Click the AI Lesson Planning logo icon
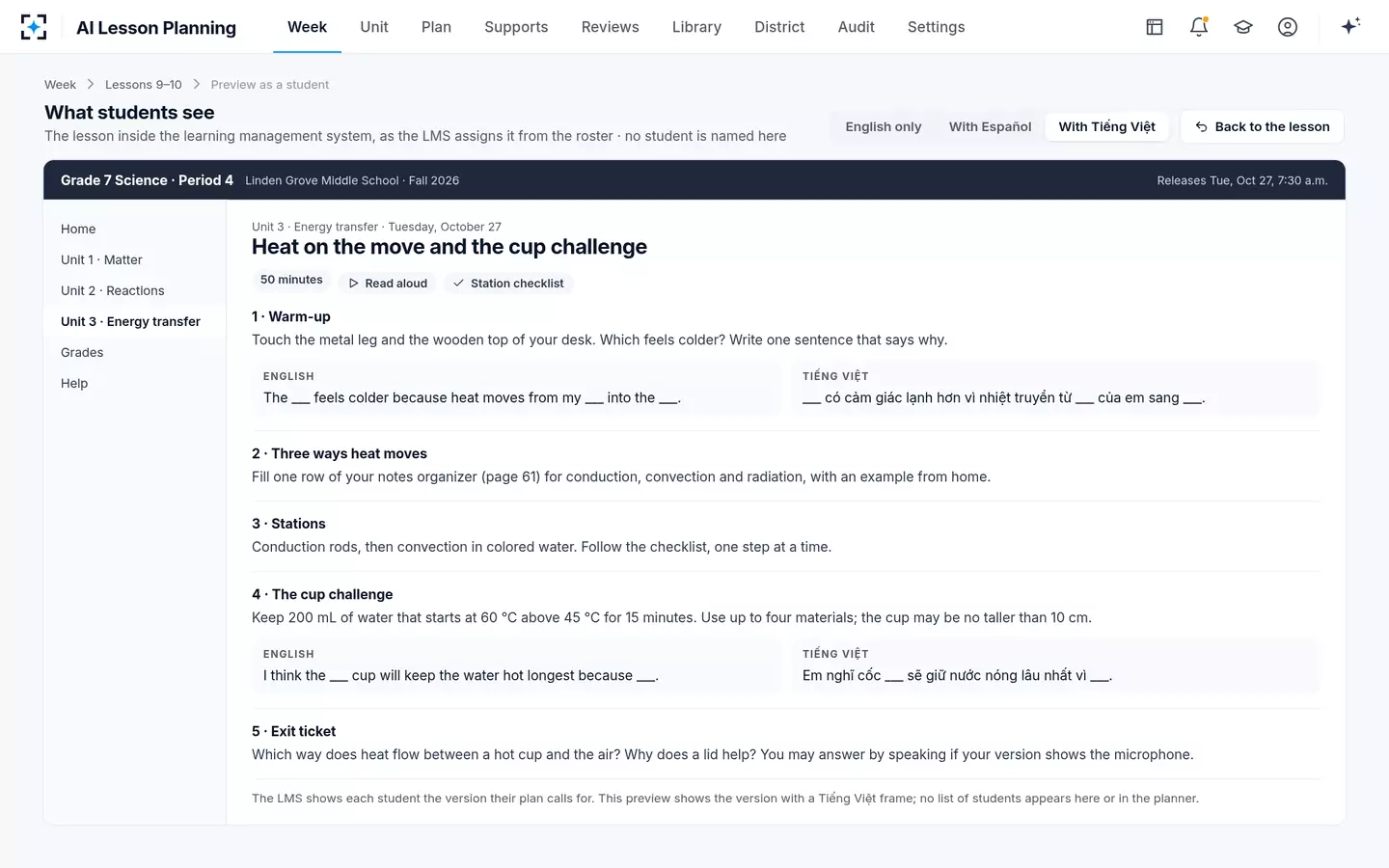The image size is (1389, 868). pyautogui.click(x=34, y=27)
